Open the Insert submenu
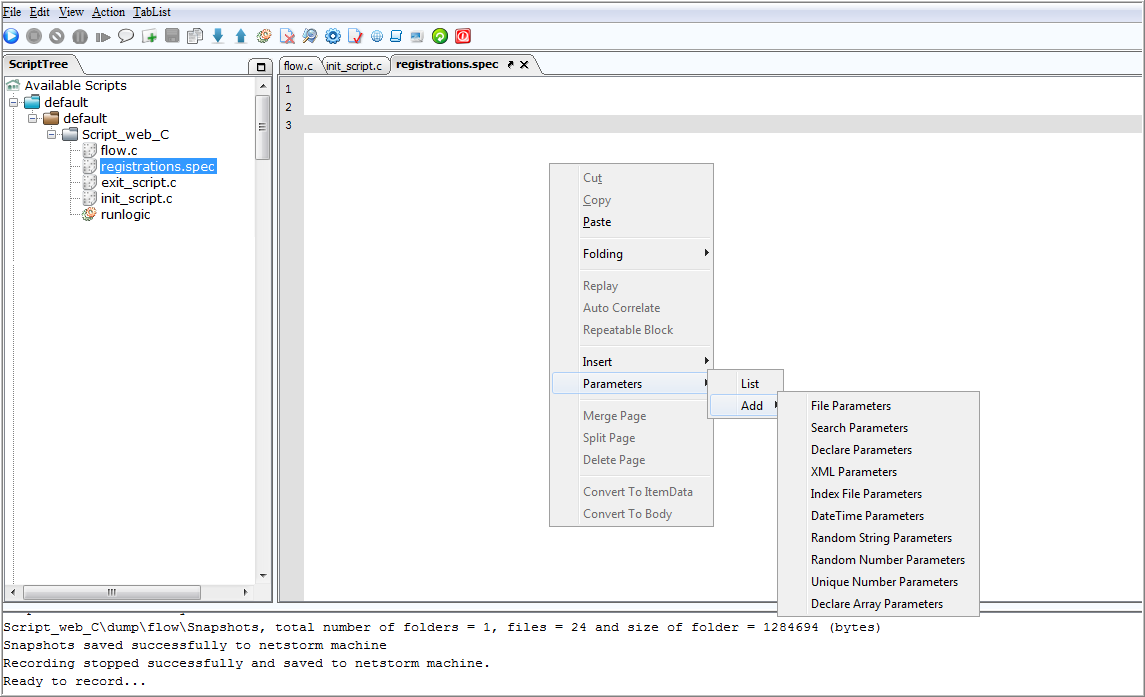This screenshot has width=1145, height=697. (632, 362)
